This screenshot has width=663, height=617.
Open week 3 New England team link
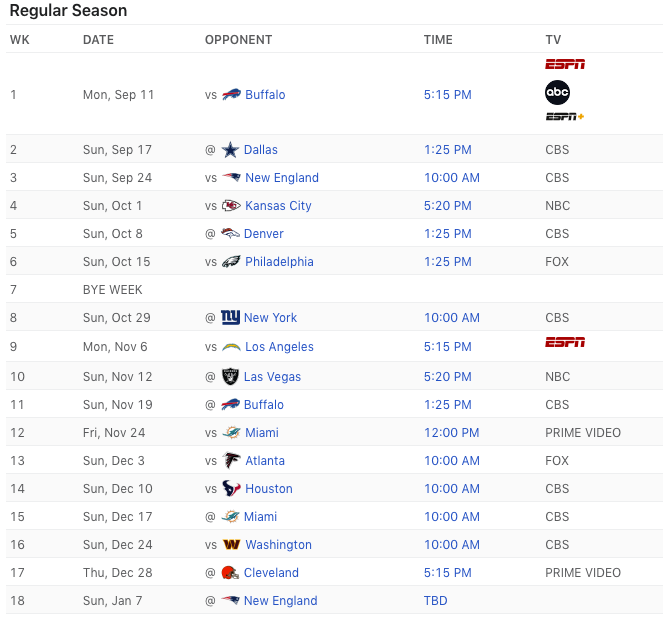tap(282, 178)
